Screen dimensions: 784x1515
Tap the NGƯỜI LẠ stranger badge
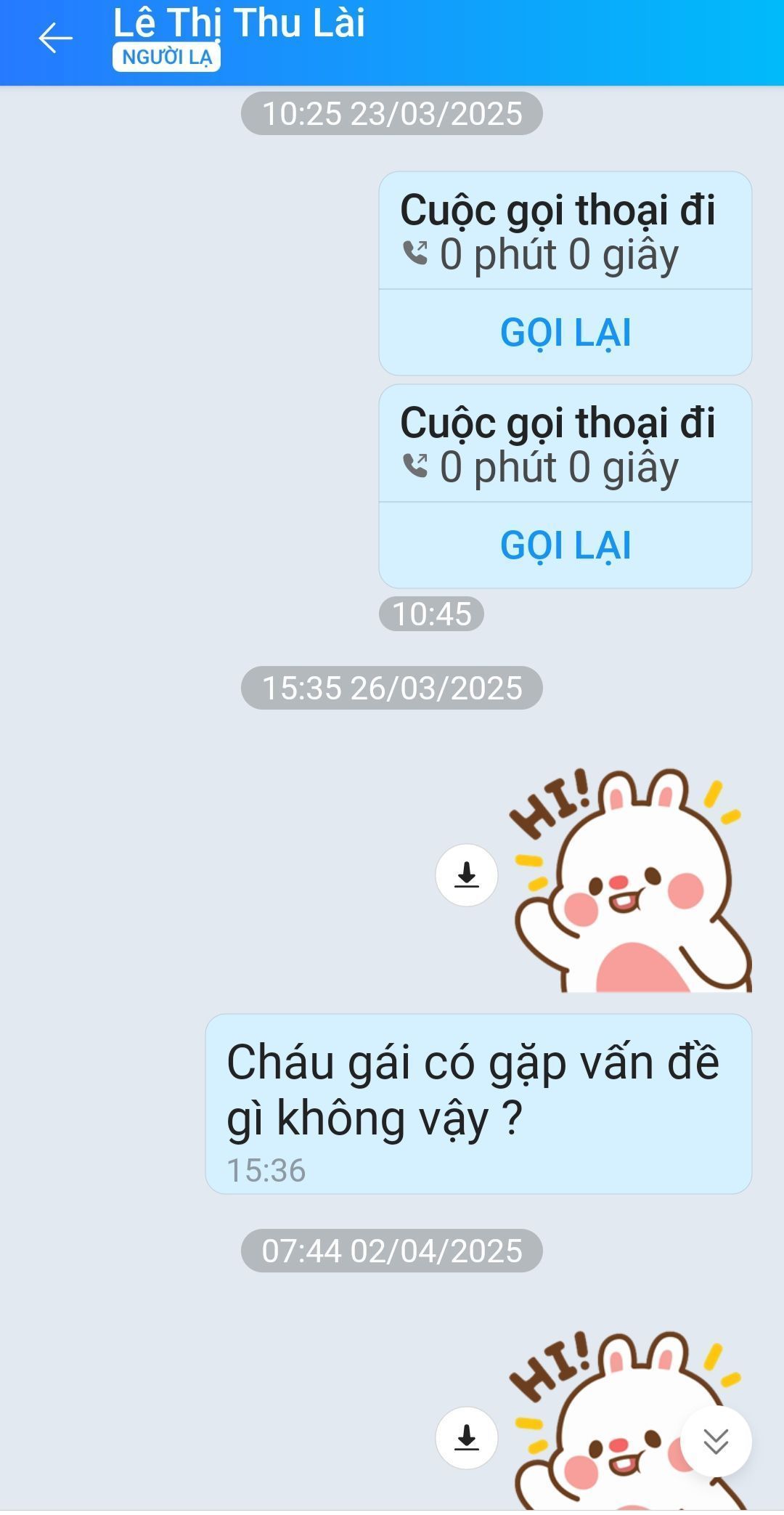[166, 57]
